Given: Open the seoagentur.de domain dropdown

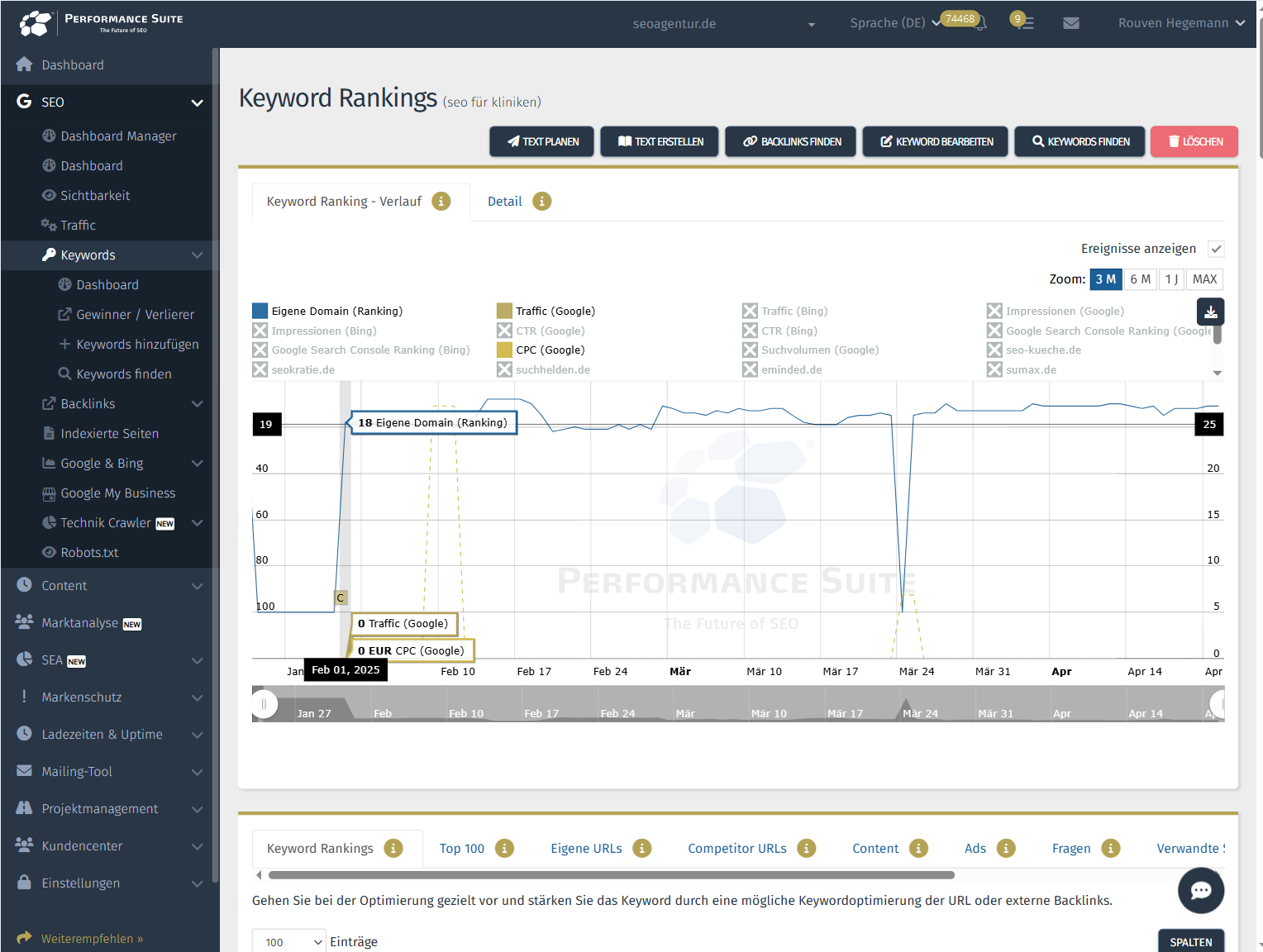Looking at the screenshot, I should [x=725, y=24].
